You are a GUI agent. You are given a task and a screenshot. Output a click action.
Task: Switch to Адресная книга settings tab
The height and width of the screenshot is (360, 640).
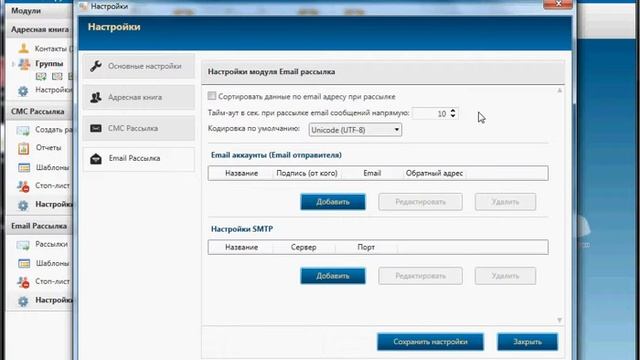pos(139,97)
